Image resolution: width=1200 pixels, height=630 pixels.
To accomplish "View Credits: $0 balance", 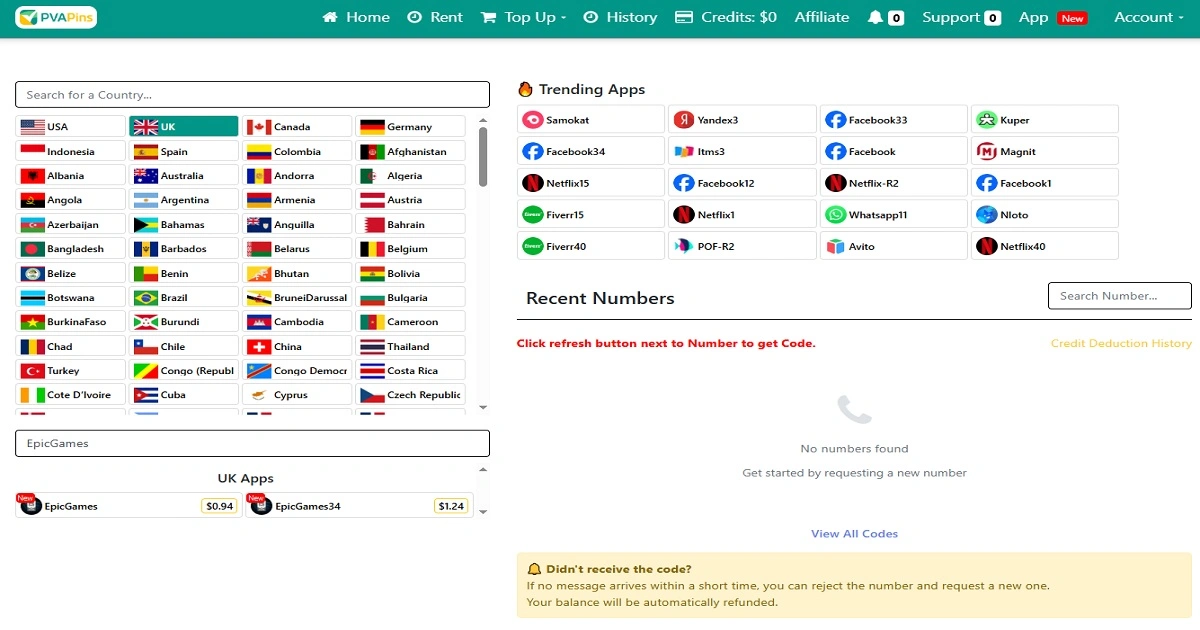I will coord(726,17).
